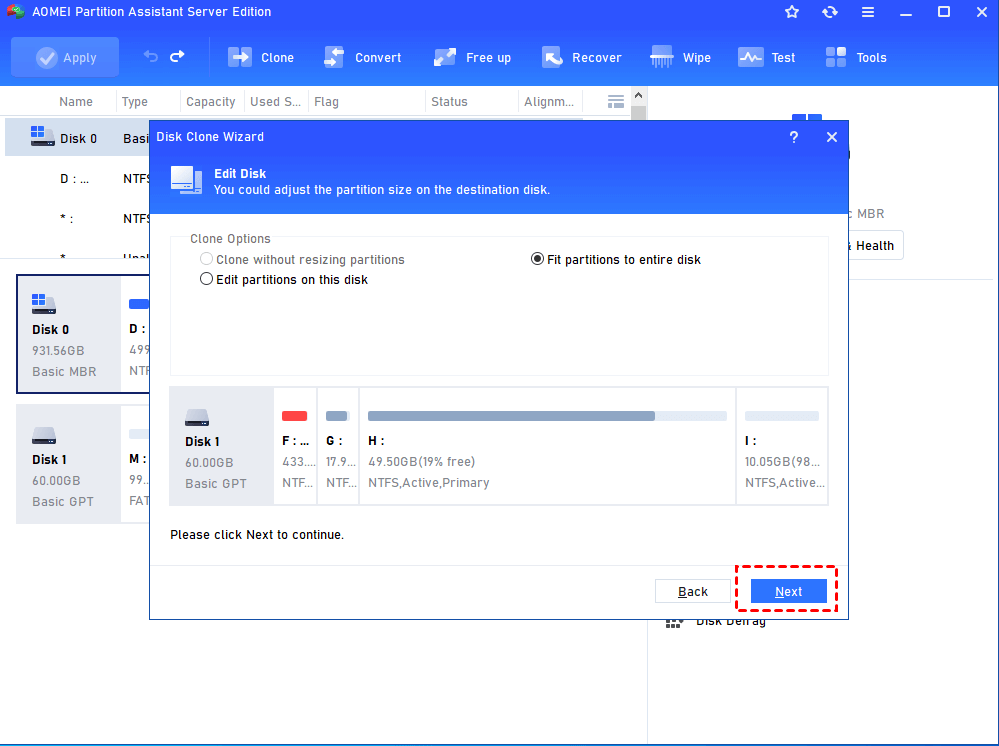This screenshot has width=999, height=746.
Task: Click the Disk 1 icon in wizard
Action: click(x=197, y=418)
